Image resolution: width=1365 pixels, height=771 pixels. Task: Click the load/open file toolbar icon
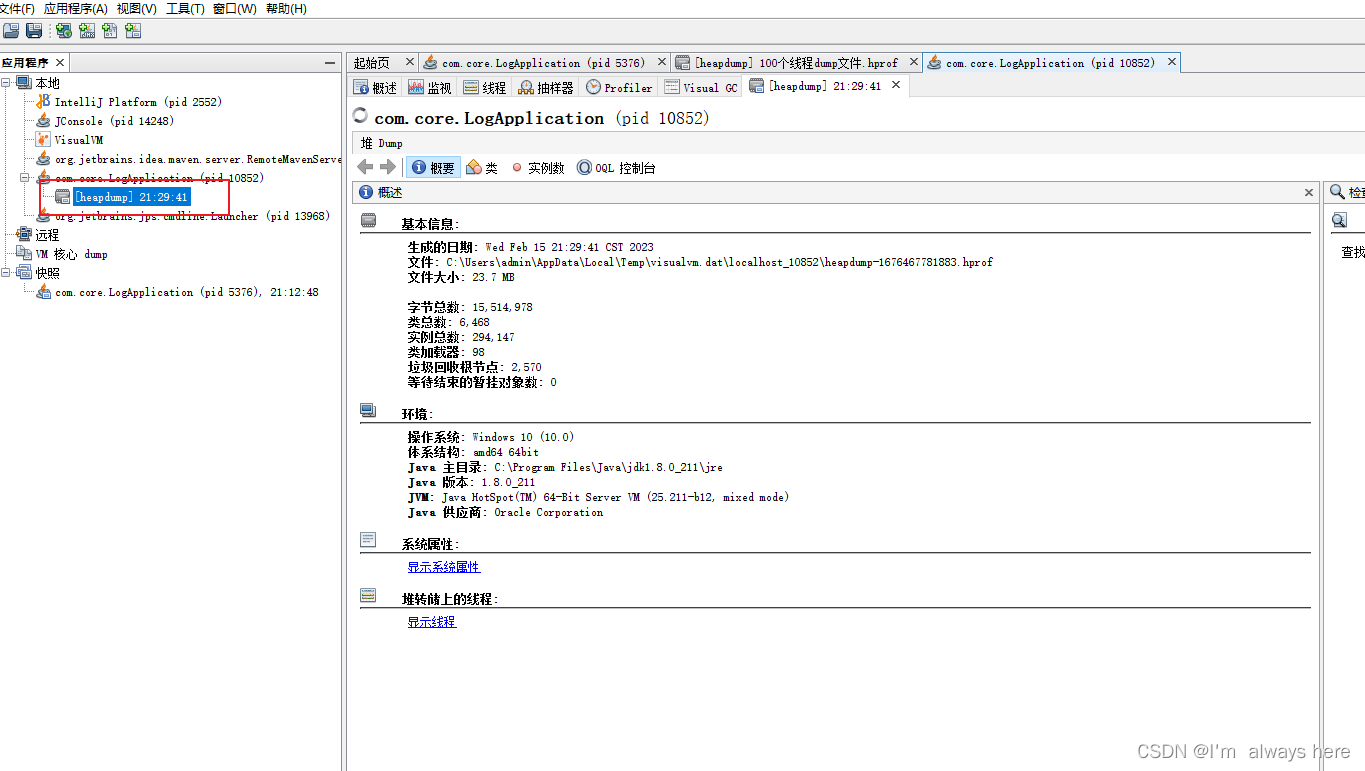click(11, 31)
